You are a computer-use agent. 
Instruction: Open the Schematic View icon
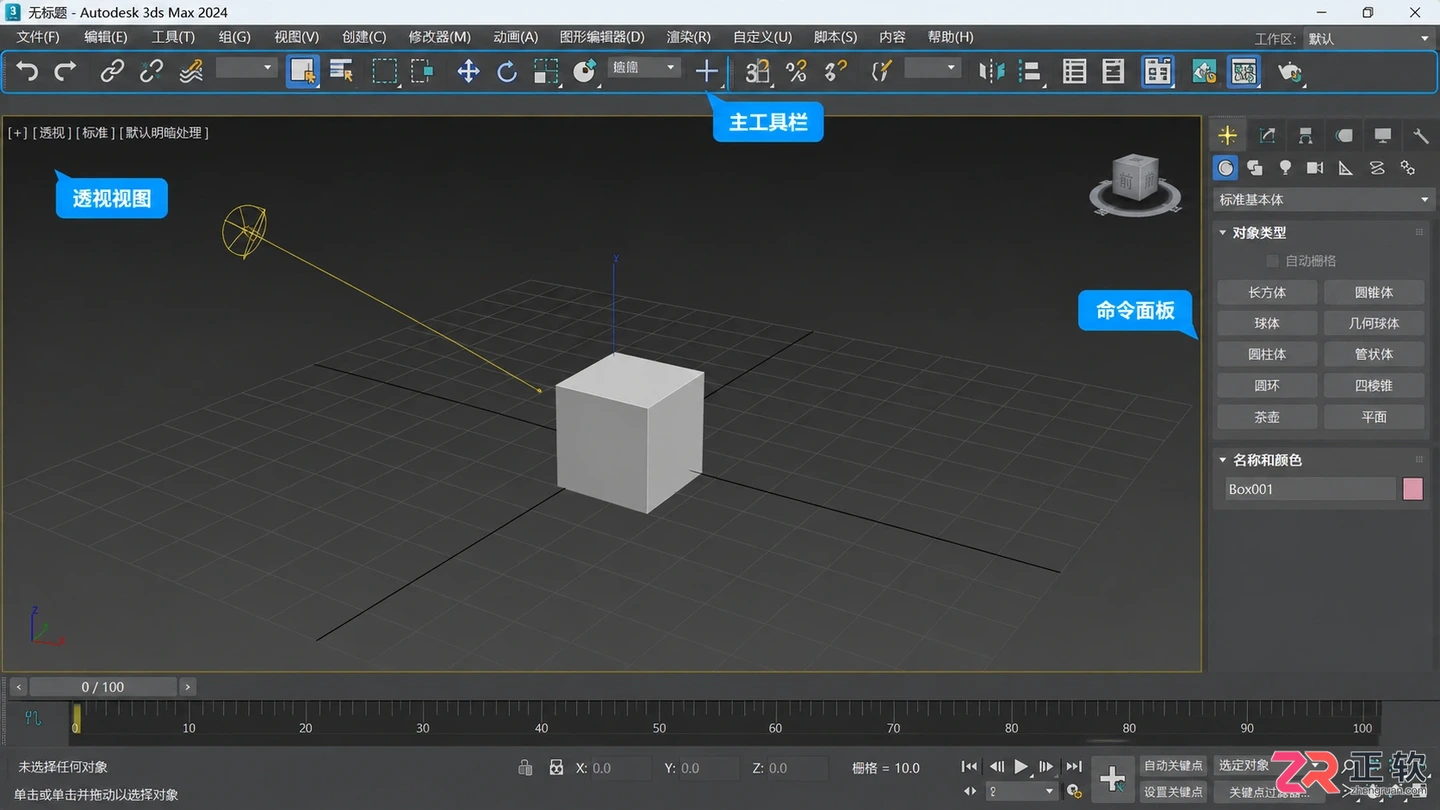coord(1243,71)
